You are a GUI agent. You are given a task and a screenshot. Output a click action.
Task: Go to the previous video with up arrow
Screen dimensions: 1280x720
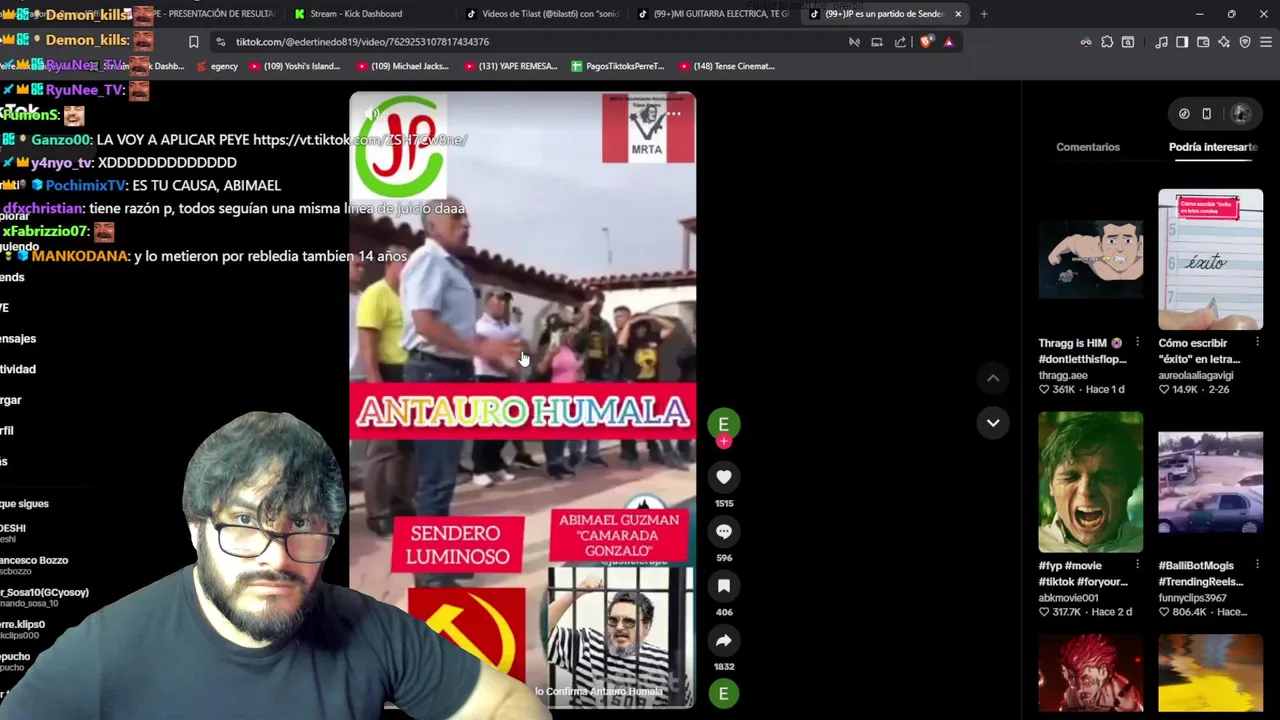[x=993, y=378]
